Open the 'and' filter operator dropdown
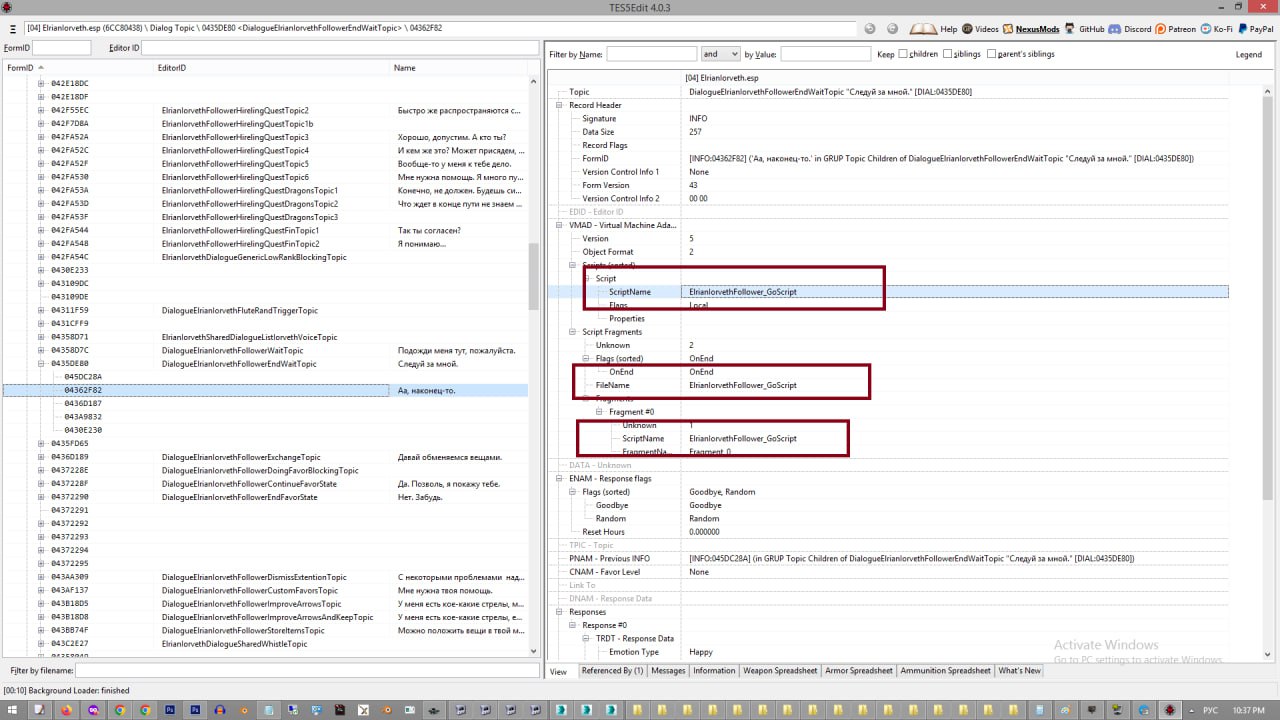Screen dimensions: 1280x720 click(x=720, y=54)
